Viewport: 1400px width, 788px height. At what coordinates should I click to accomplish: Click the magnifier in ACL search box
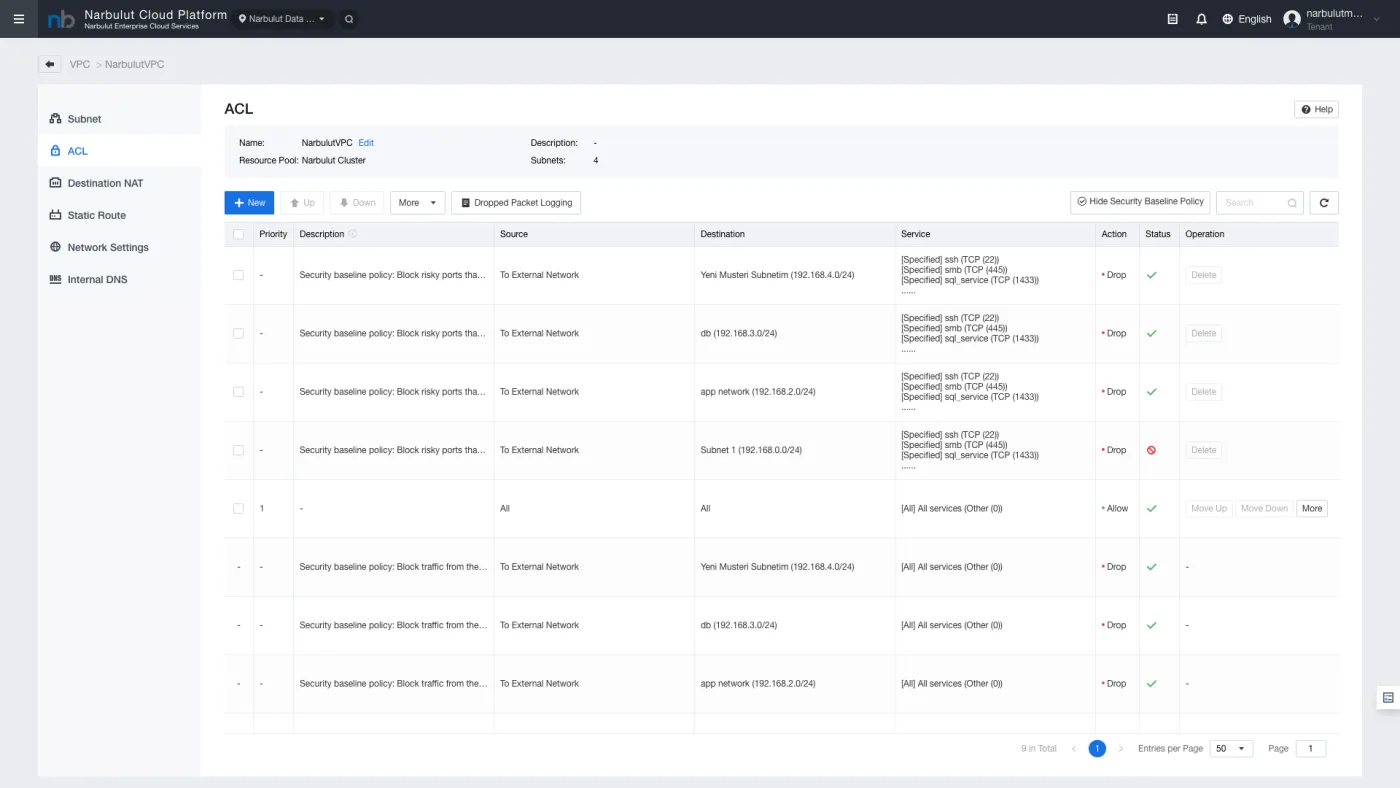[1292, 203]
